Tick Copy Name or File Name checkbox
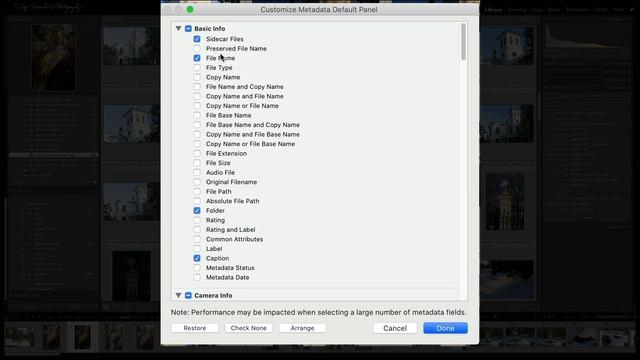The height and width of the screenshot is (360, 640). coord(197,106)
